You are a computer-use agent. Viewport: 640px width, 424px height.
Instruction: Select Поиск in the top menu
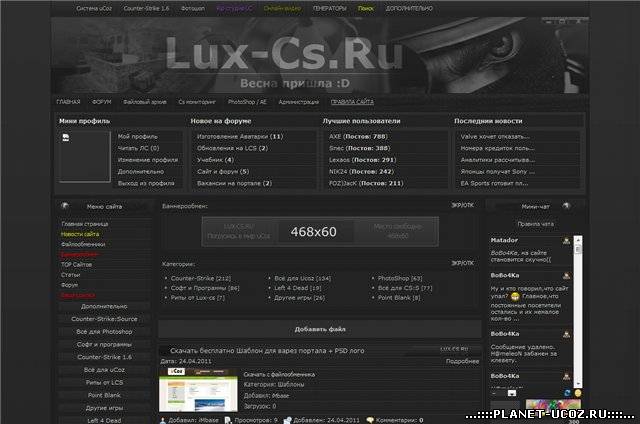coord(366,8)
